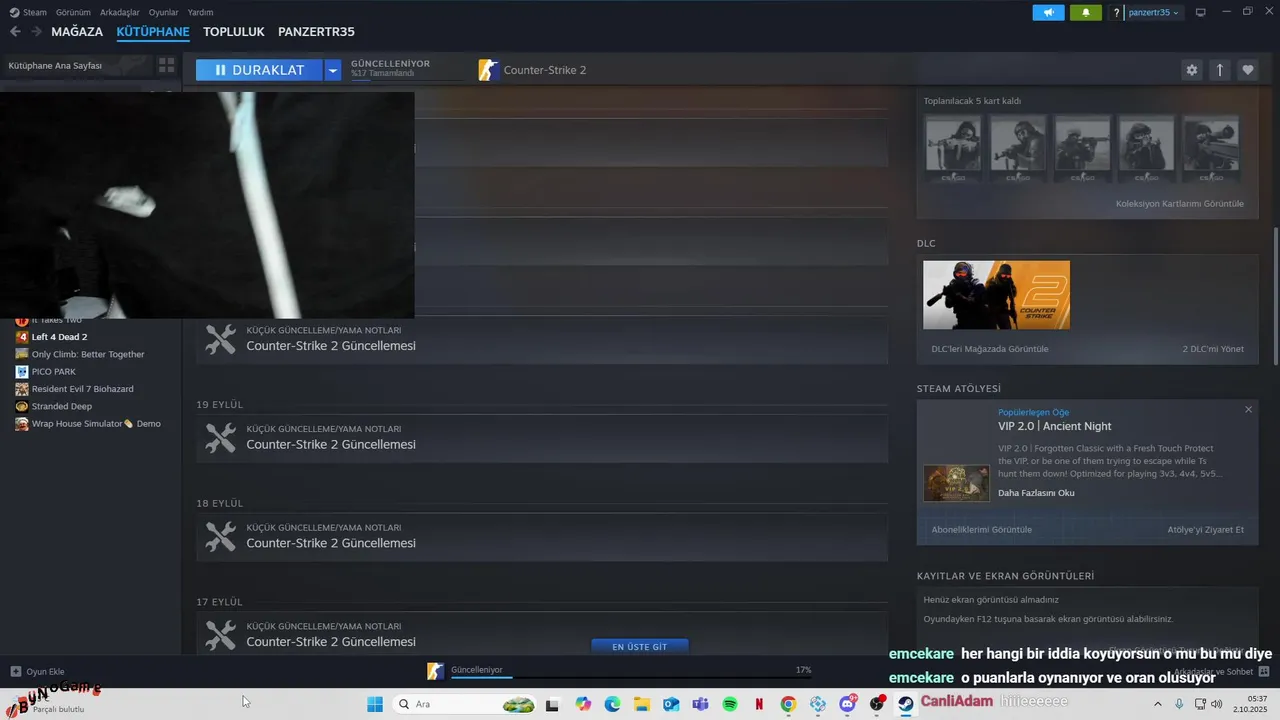The width and height of the screenshot is (1280, 720).
Task: Click Stranded Deep game icon
Action: (22, 406)
